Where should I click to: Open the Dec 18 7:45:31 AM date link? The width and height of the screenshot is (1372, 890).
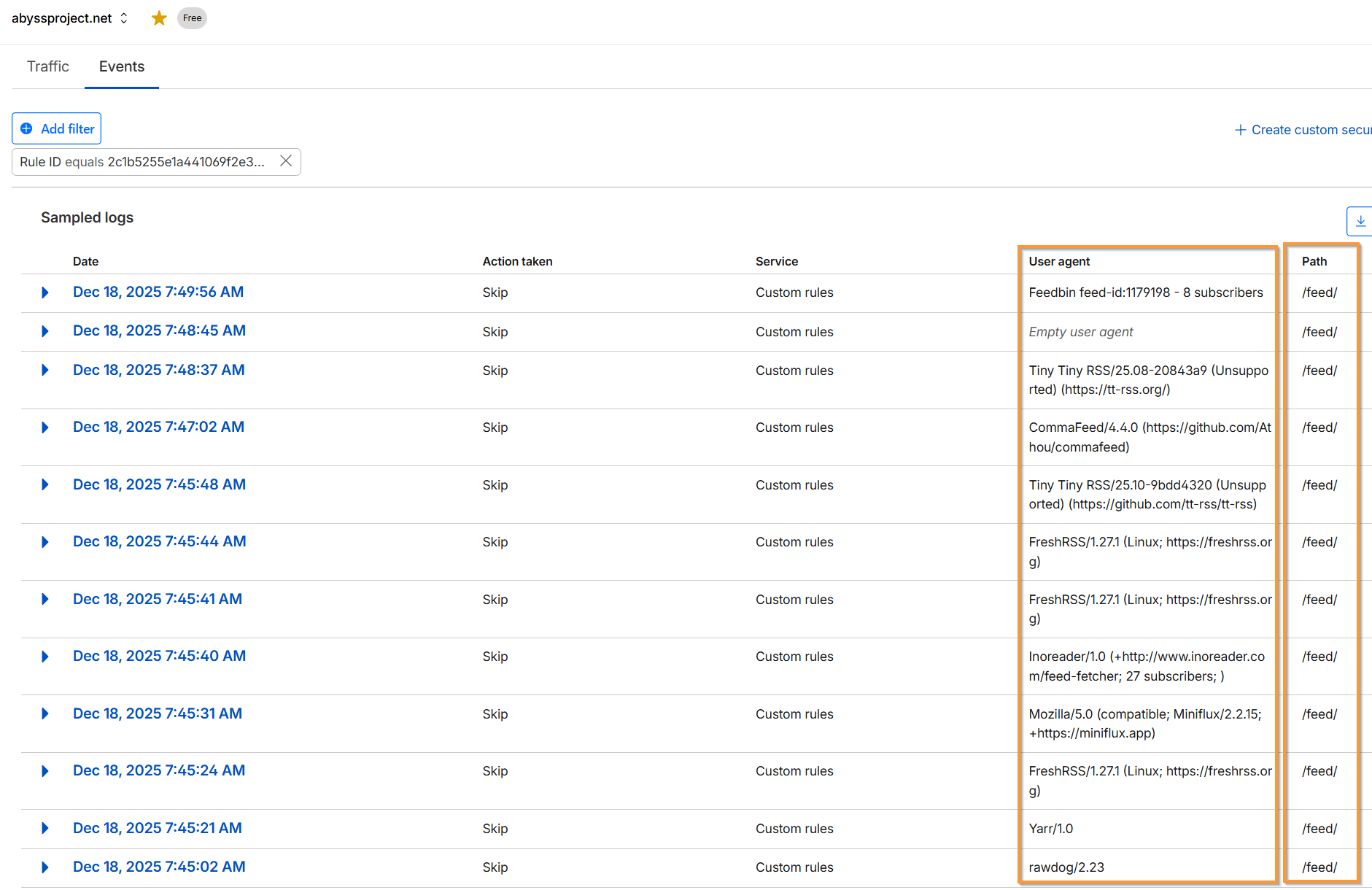tap(158, 713)
